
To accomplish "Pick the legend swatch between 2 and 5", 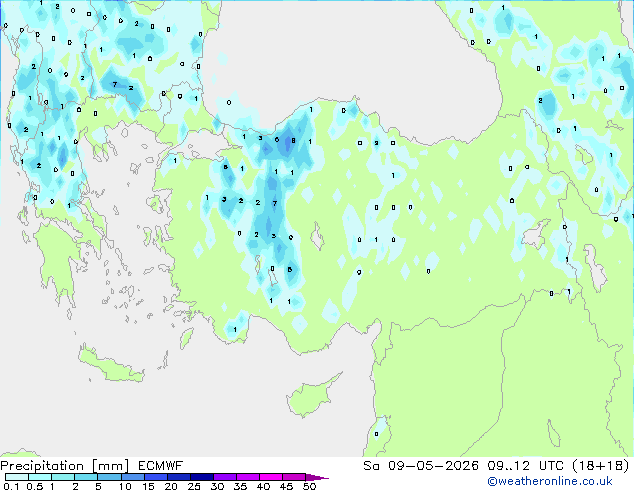I will click(x=86, y=477).
